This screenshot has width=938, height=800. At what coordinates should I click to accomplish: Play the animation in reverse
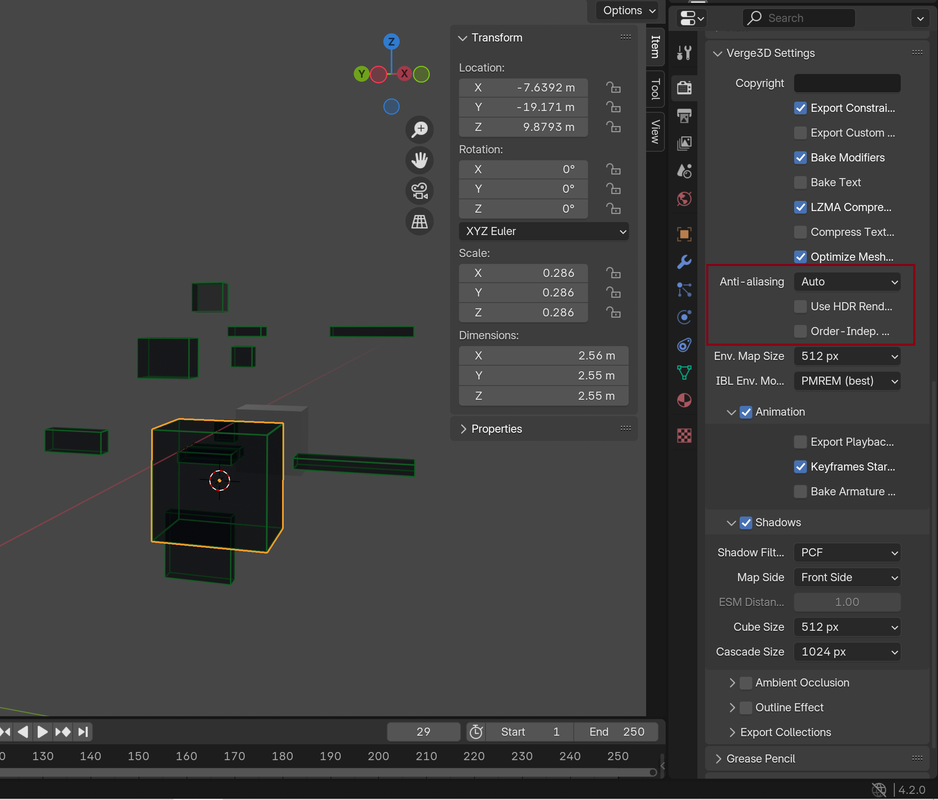point(23,732)
